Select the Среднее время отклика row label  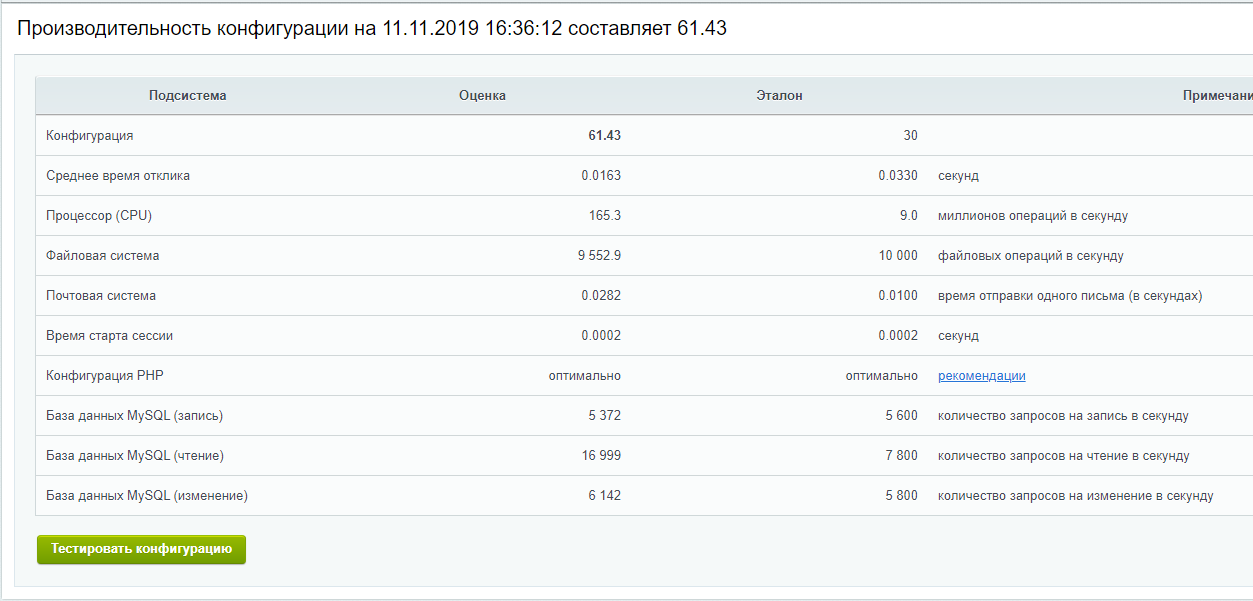coord(118,176)
